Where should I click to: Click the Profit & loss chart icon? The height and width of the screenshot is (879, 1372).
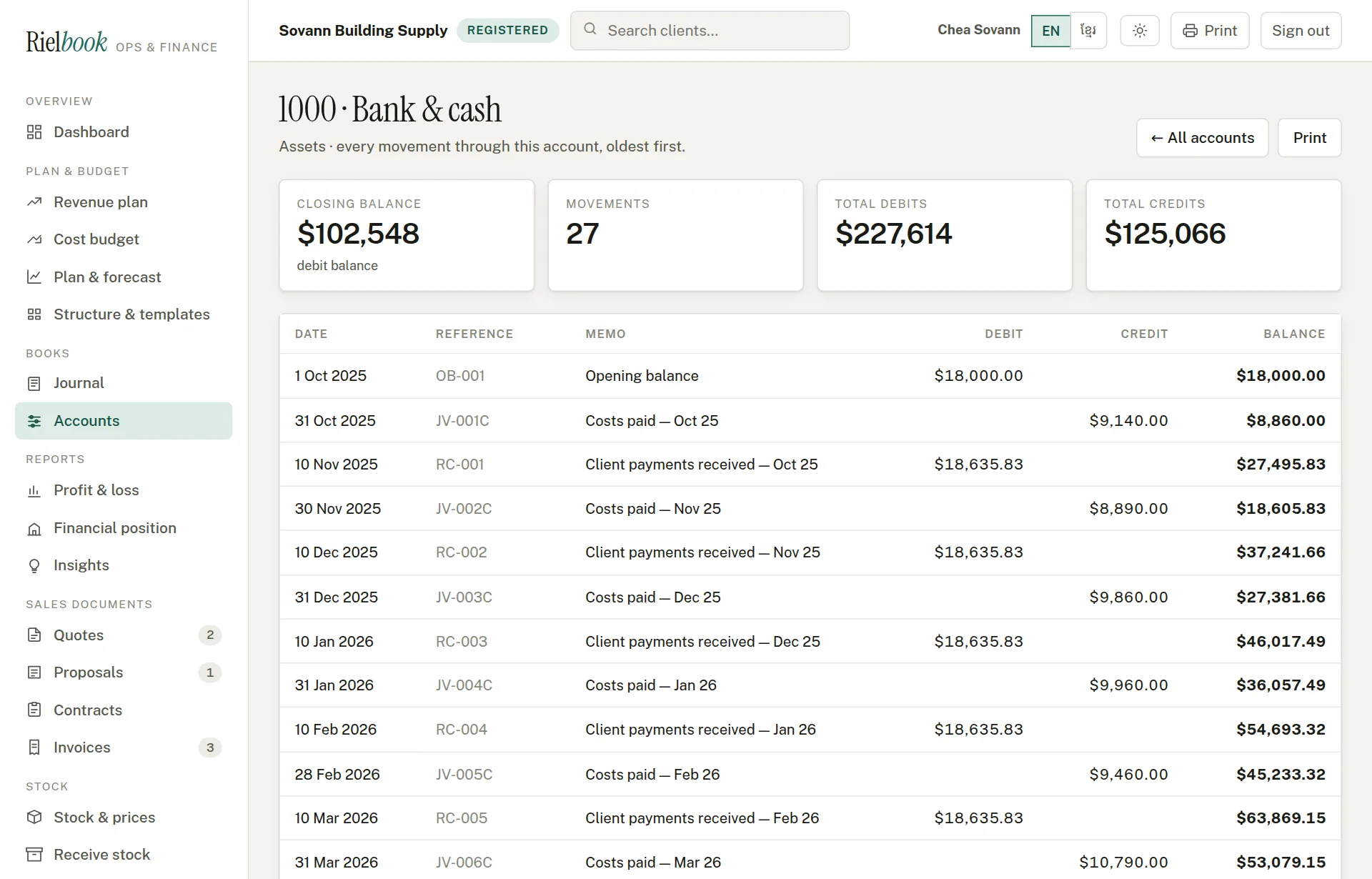(34, 490)
